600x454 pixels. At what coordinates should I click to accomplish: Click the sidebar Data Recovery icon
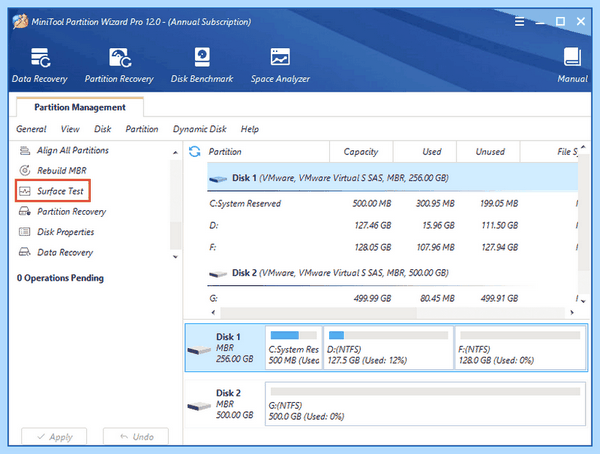[25, 252]
